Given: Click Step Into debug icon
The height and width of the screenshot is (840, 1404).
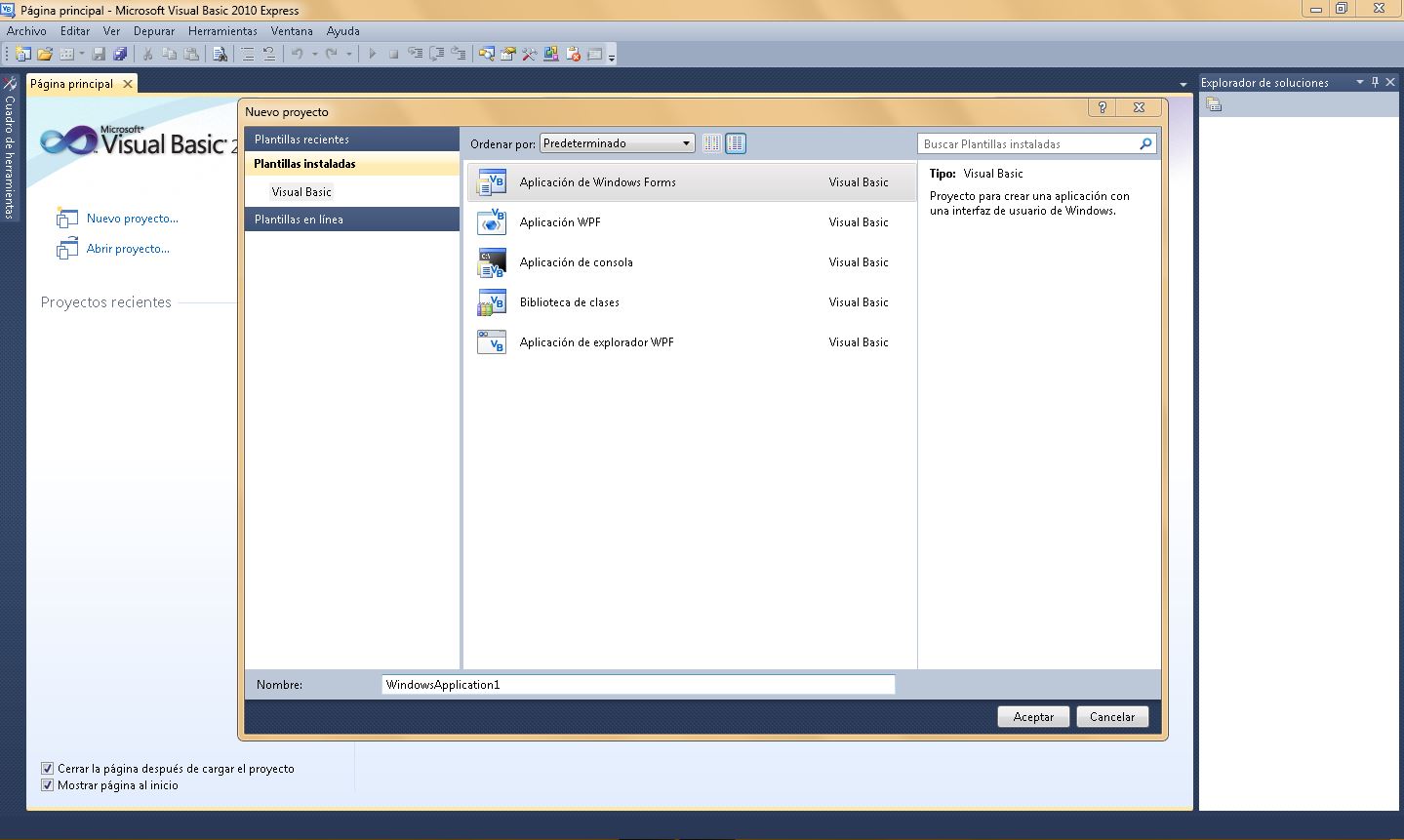Looking at the screenshot, I should pos(416,55).
